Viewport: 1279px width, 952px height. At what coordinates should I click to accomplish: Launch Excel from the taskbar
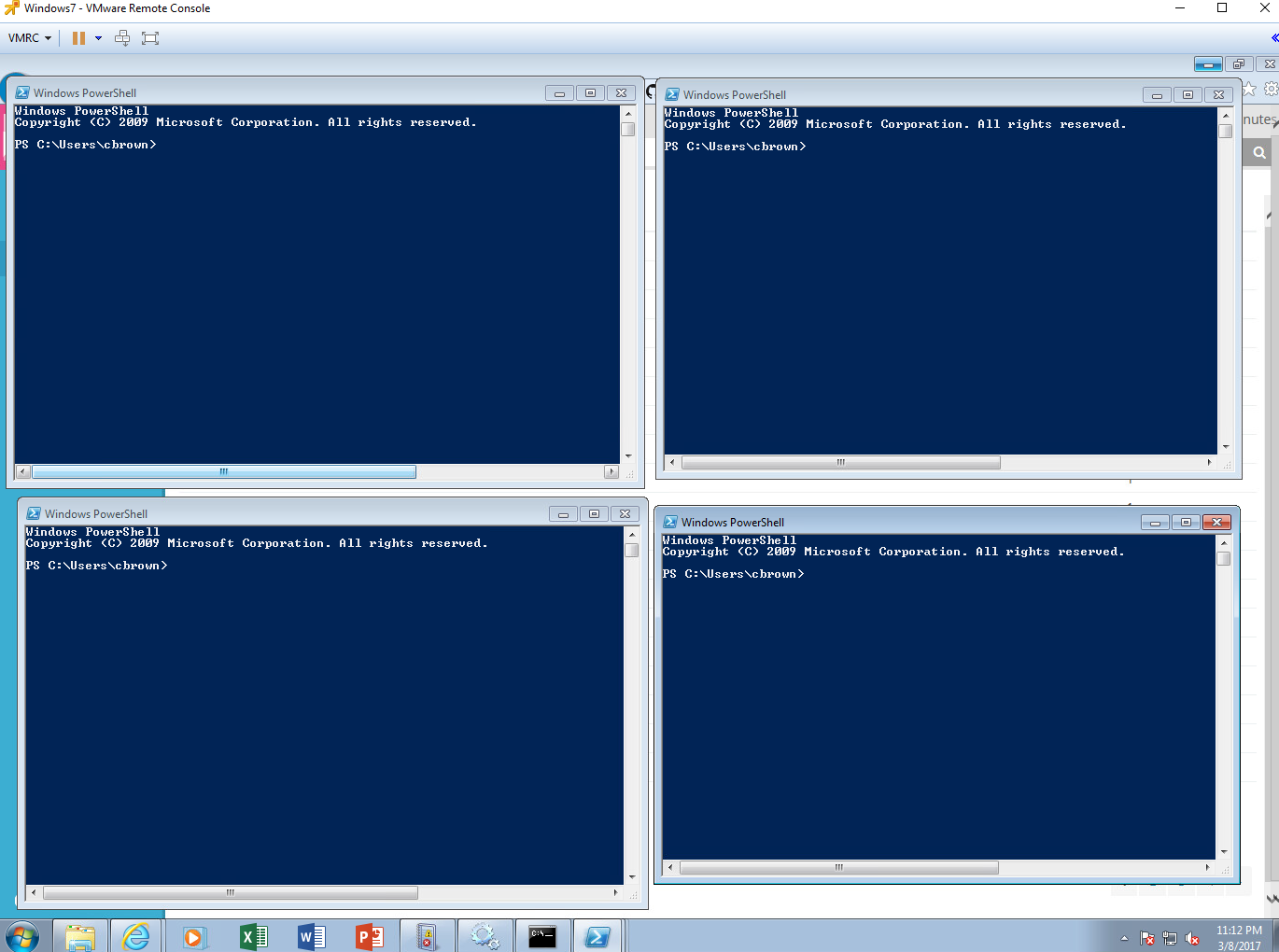(253, 936)
